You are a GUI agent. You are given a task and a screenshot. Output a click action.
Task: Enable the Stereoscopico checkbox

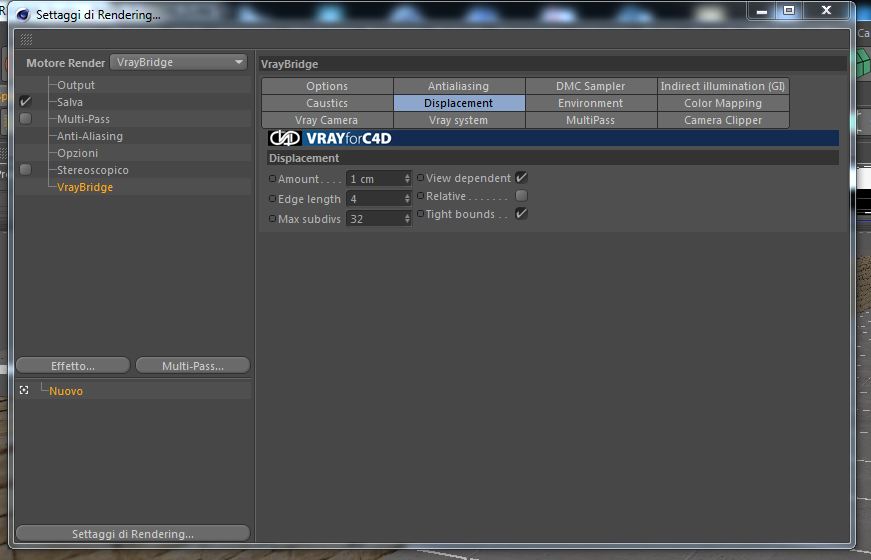tap(25, 169)
